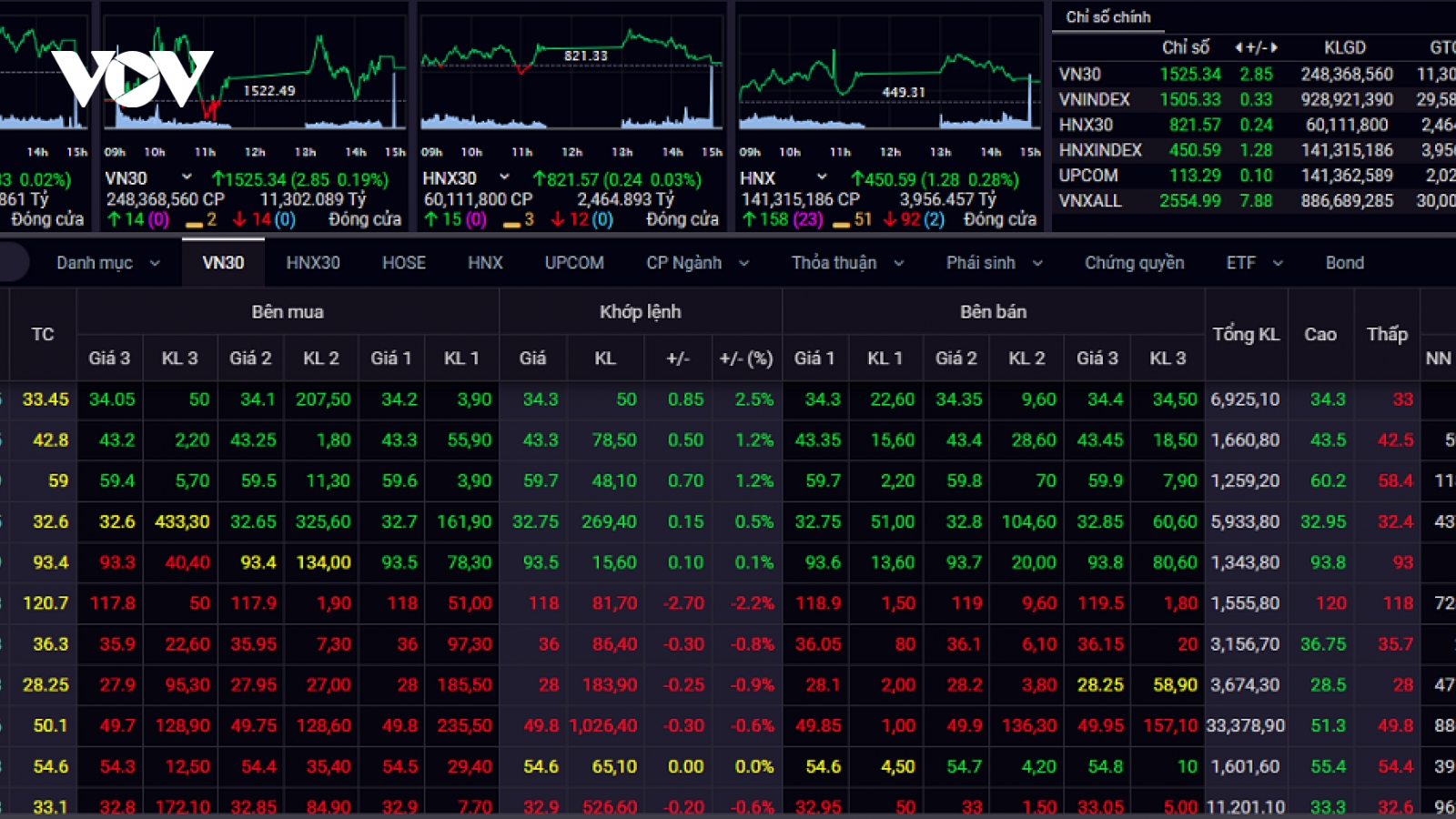Open the UPCOM tab
The height and width of the screenshot is (819, 1456).
[574, 263]
